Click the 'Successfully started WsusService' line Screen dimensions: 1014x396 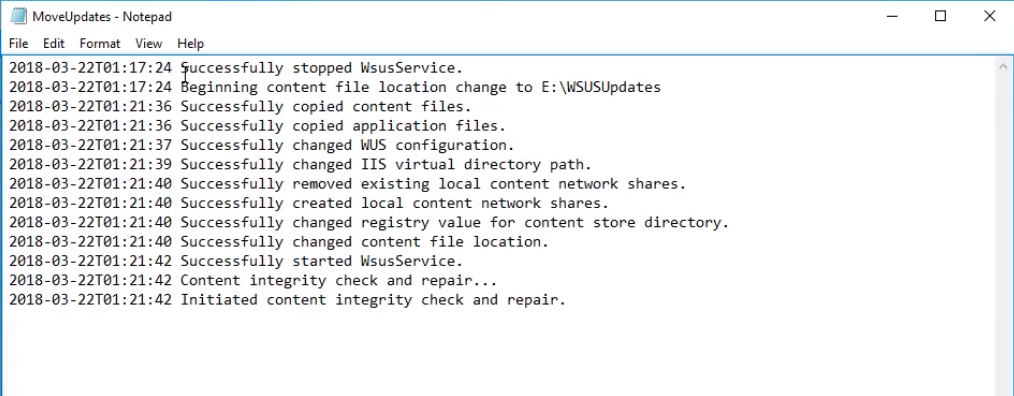[x=236, y=261]
